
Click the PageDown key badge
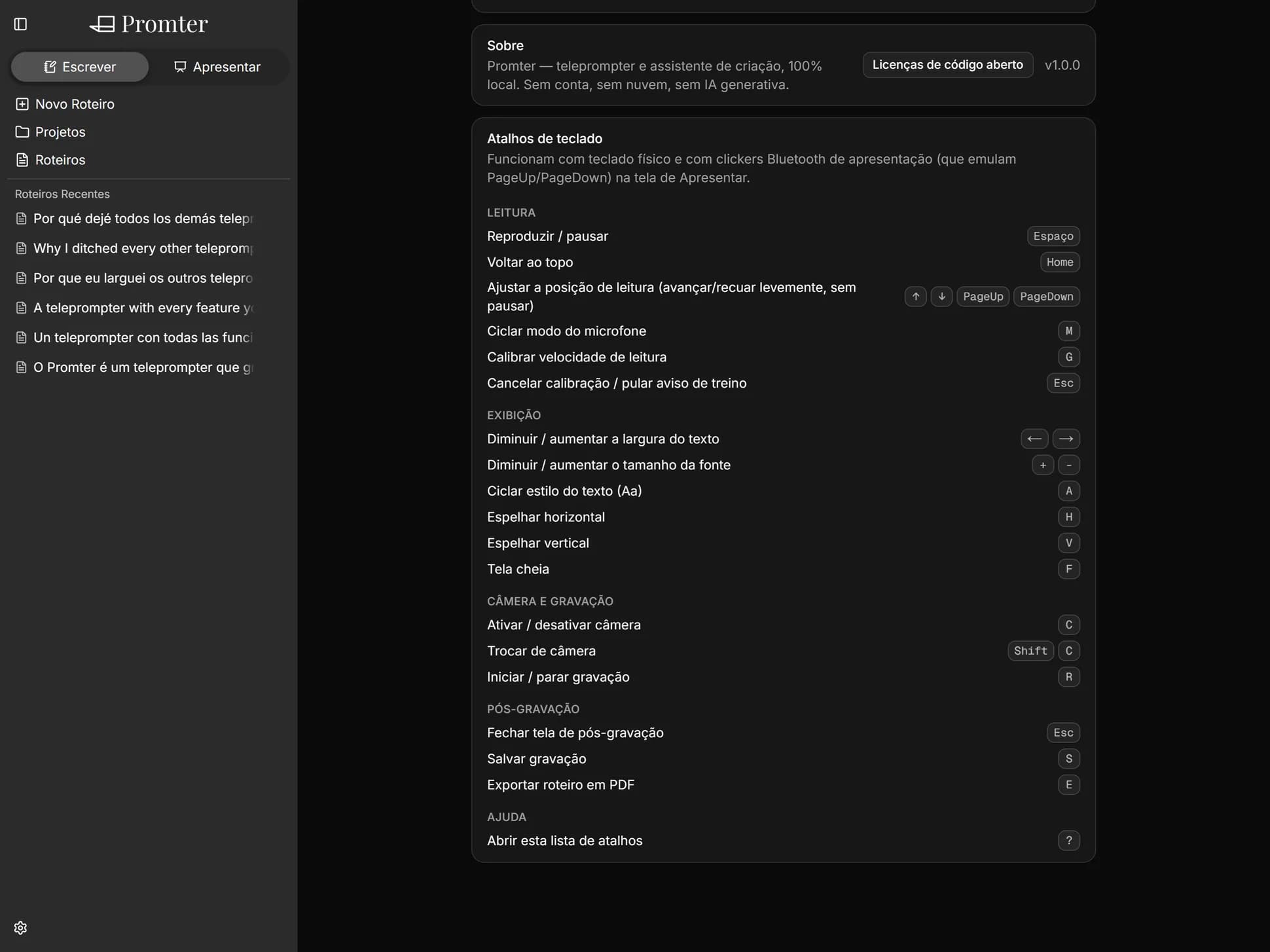click(1046, 297)
